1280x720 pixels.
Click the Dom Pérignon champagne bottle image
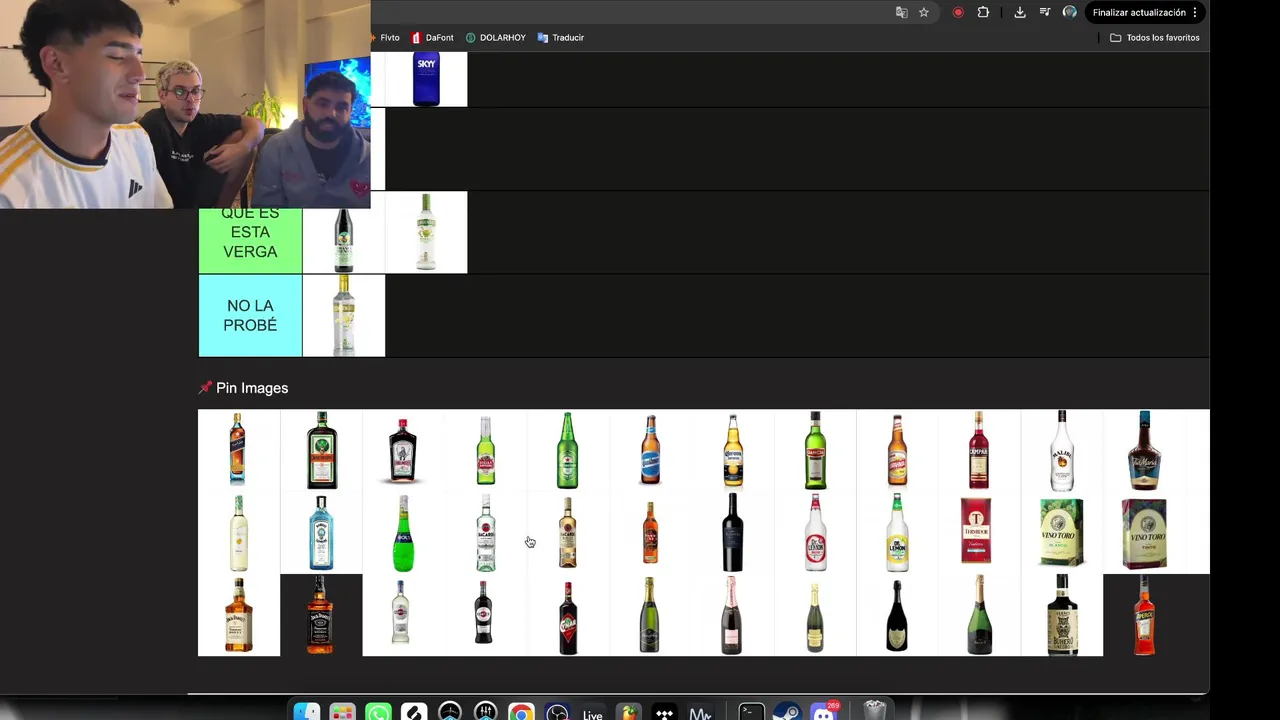[x=897, y=615]
